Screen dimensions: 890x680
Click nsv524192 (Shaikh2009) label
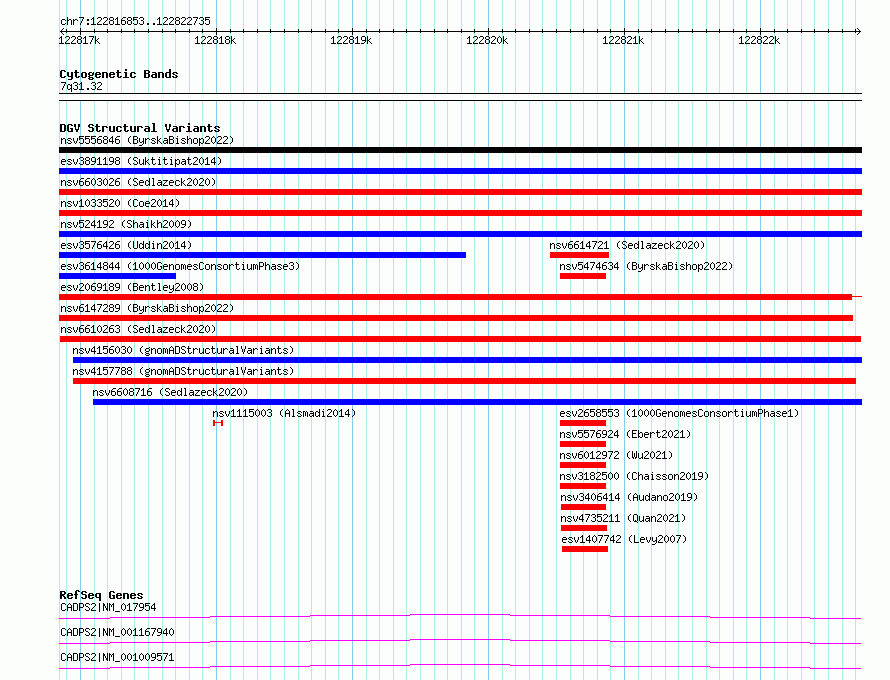[126, 224]
